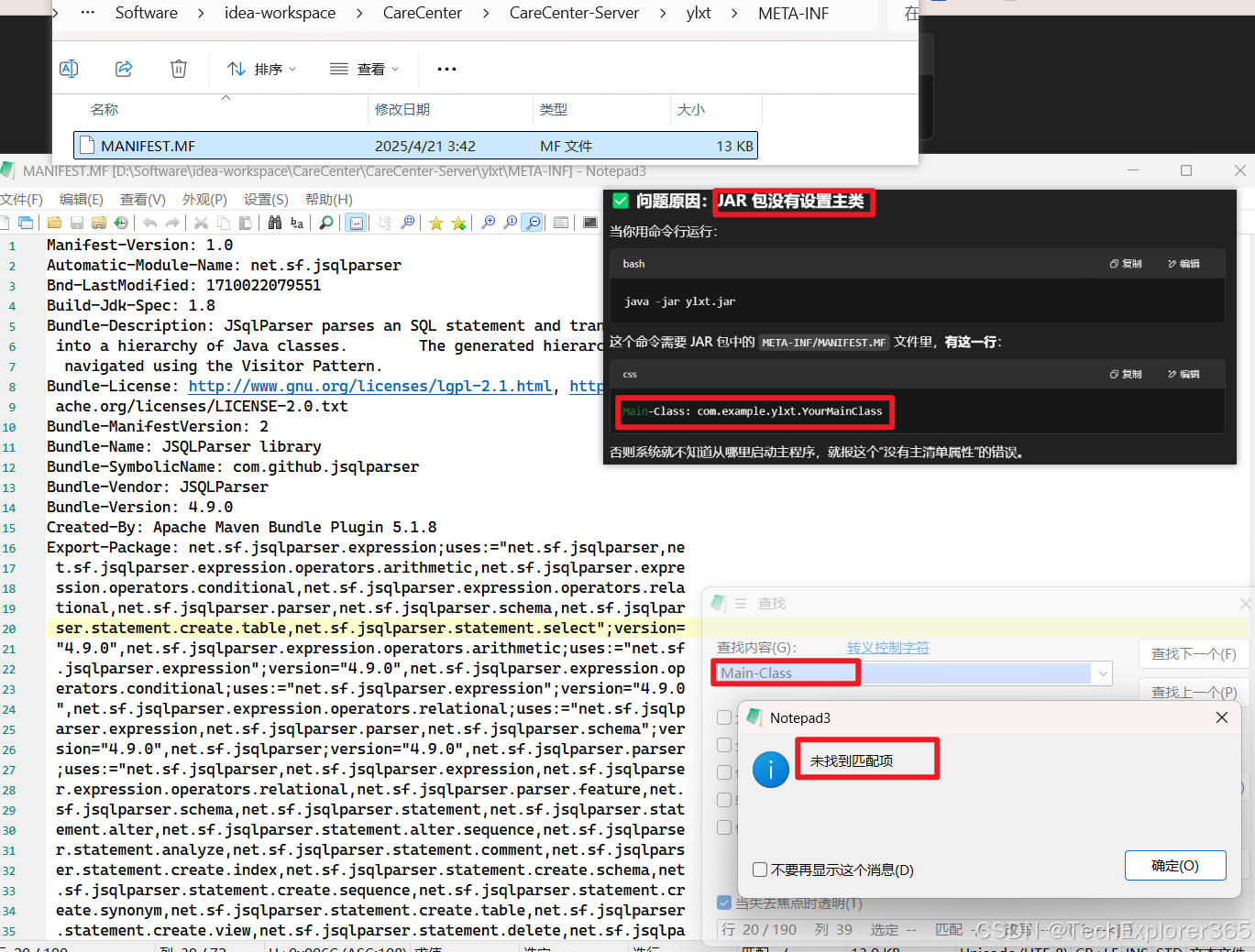Open the Sort (排序) dropdown in Explorer
The height and width of the screenshot is (952, 1255).
(262, 69)
